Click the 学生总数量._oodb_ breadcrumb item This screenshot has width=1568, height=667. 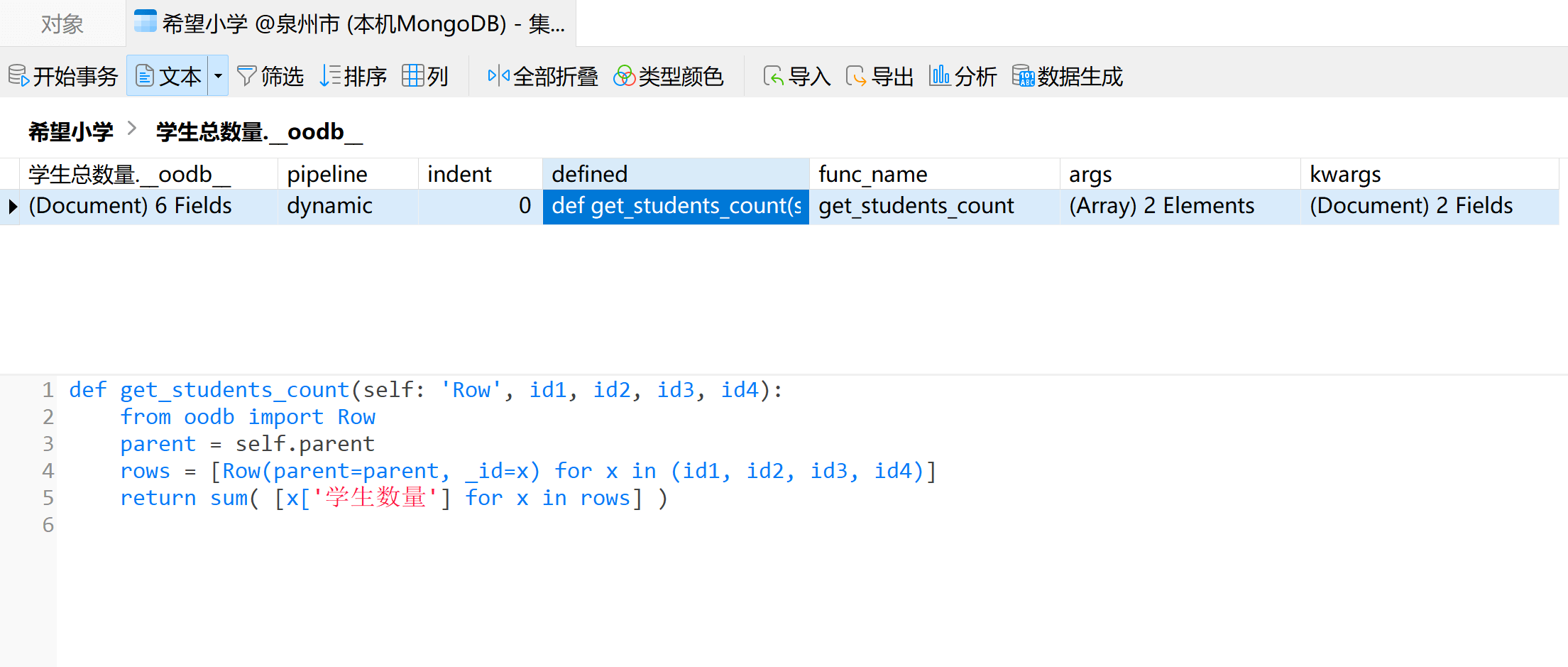click(x=259, y=132)
